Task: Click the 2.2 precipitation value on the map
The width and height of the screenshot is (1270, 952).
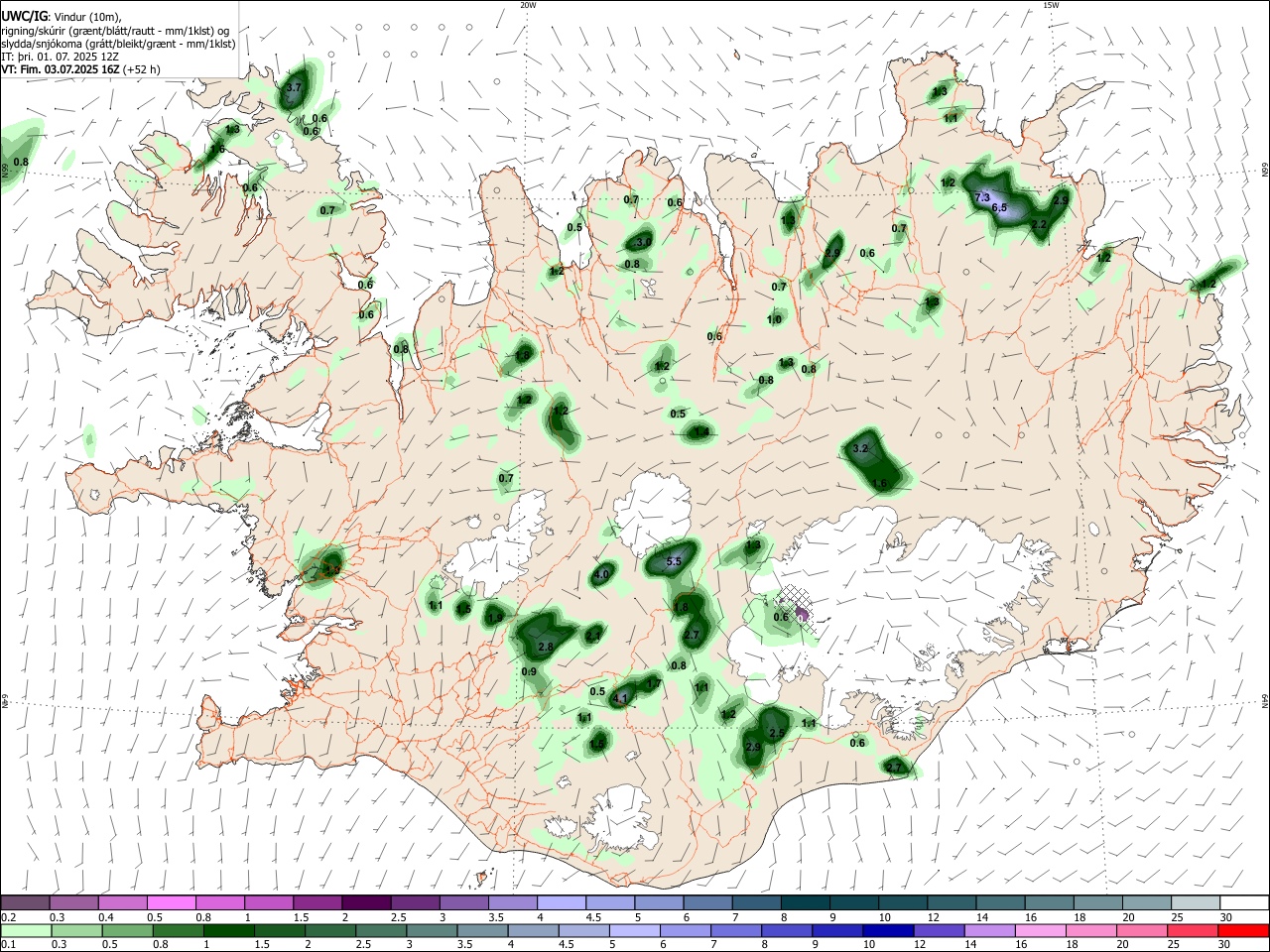Action: click(1040, 226)
